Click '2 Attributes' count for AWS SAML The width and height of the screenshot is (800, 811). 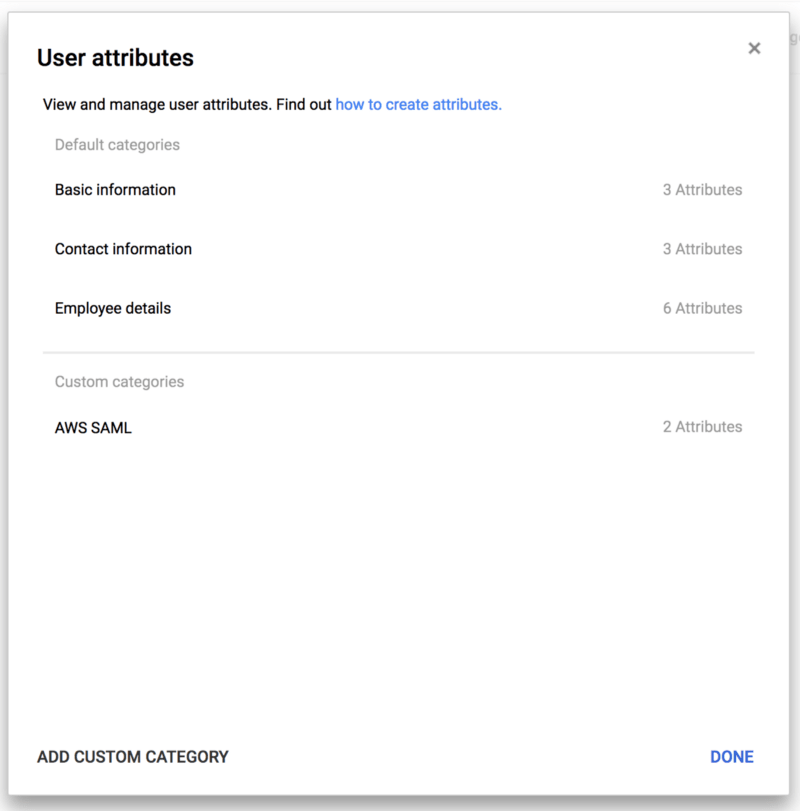(x=702, y=427)
